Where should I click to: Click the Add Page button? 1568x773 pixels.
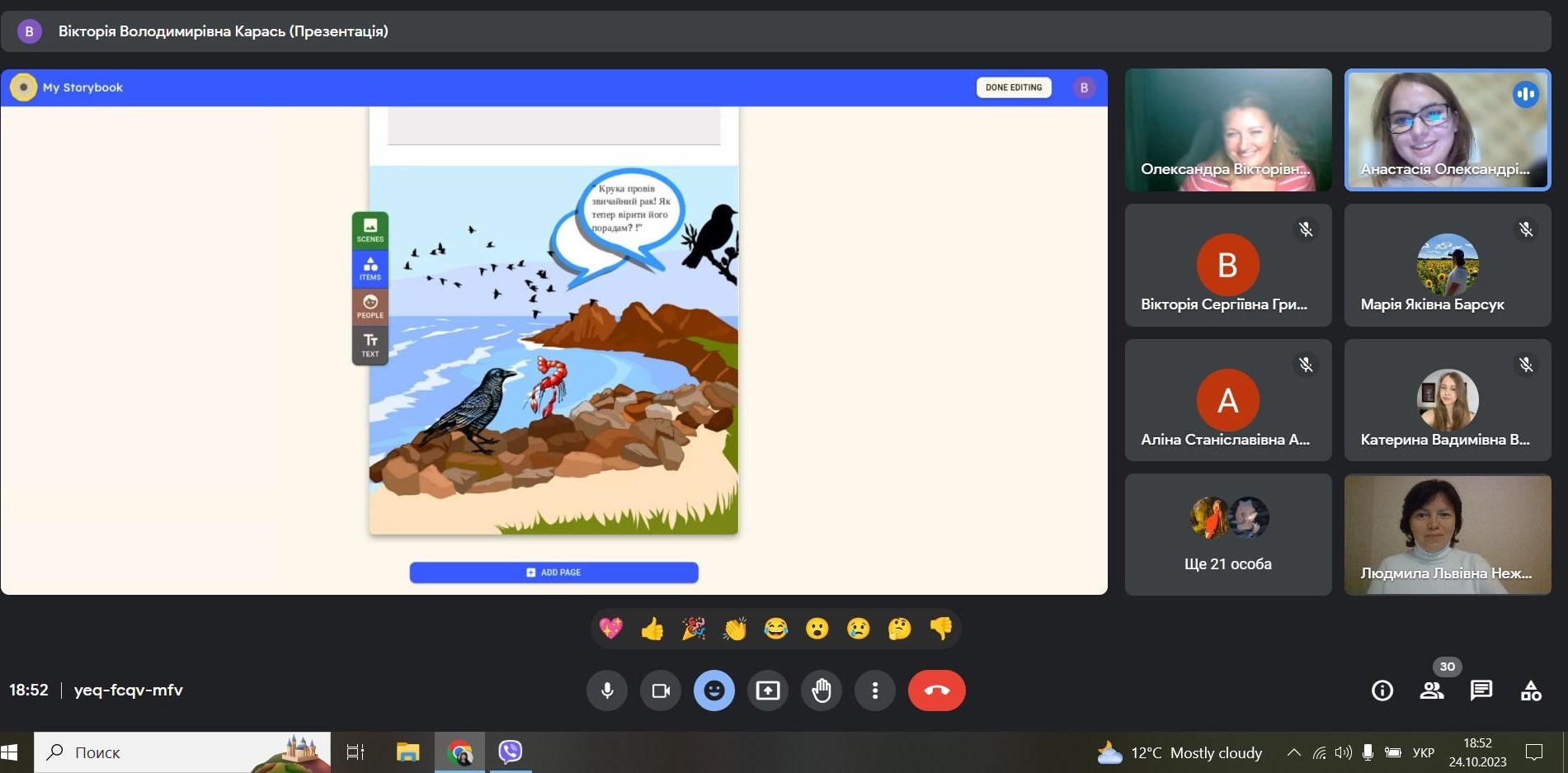[x=553, y=573]
